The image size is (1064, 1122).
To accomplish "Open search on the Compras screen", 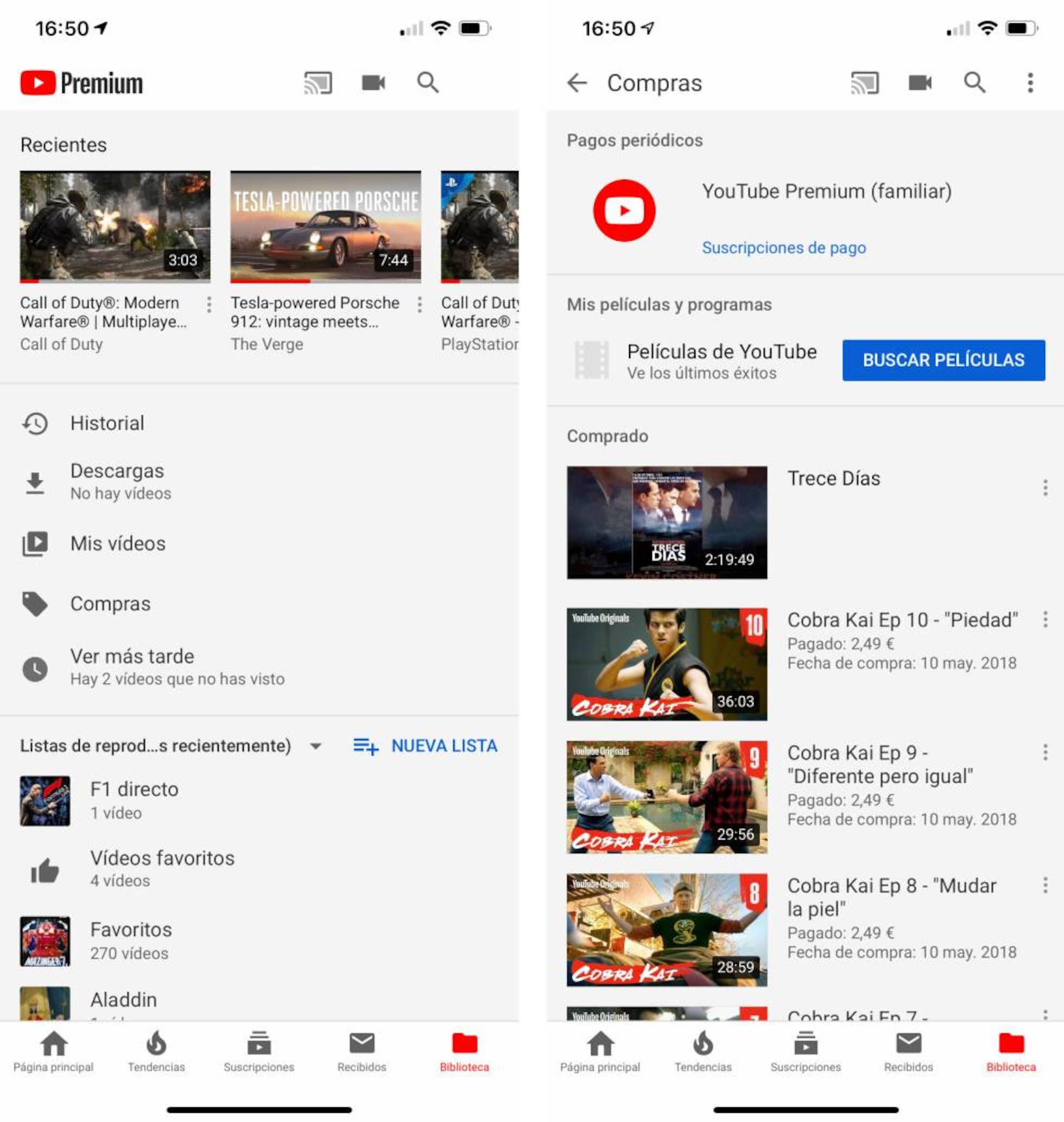I will pyautogui.click(x=974, y=83).
